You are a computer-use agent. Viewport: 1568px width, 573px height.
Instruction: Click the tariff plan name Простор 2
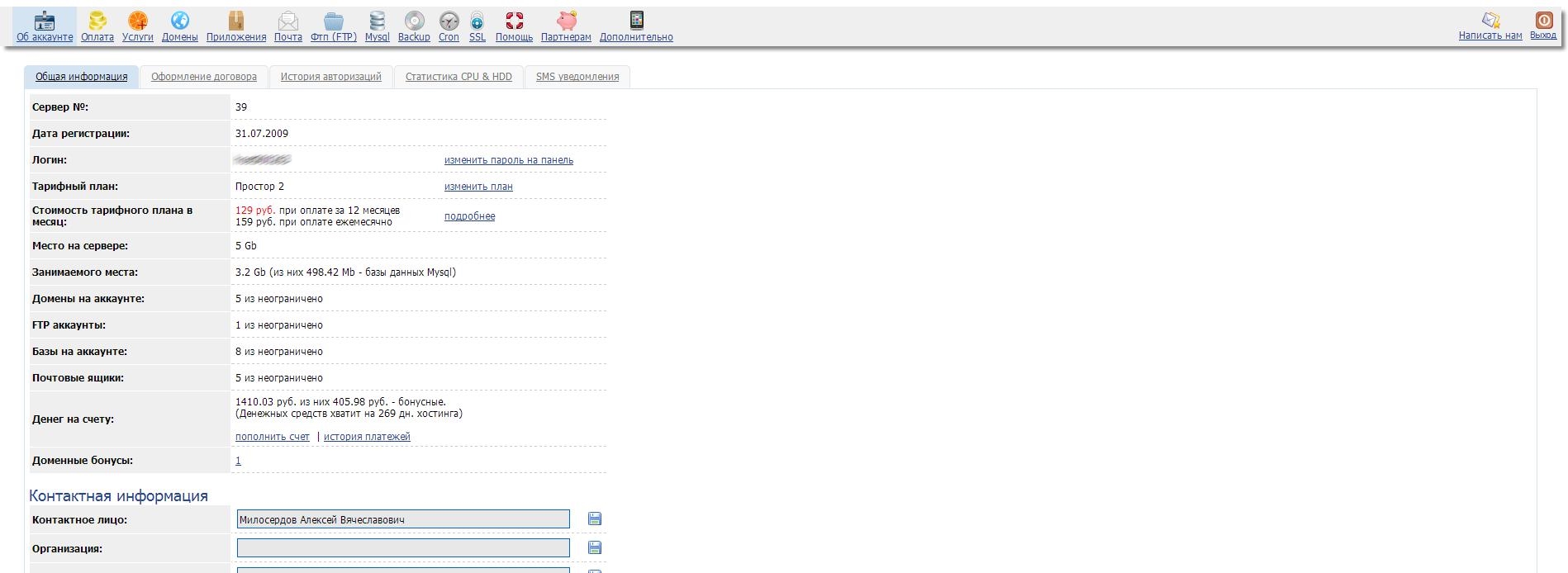tap(259, 187)
